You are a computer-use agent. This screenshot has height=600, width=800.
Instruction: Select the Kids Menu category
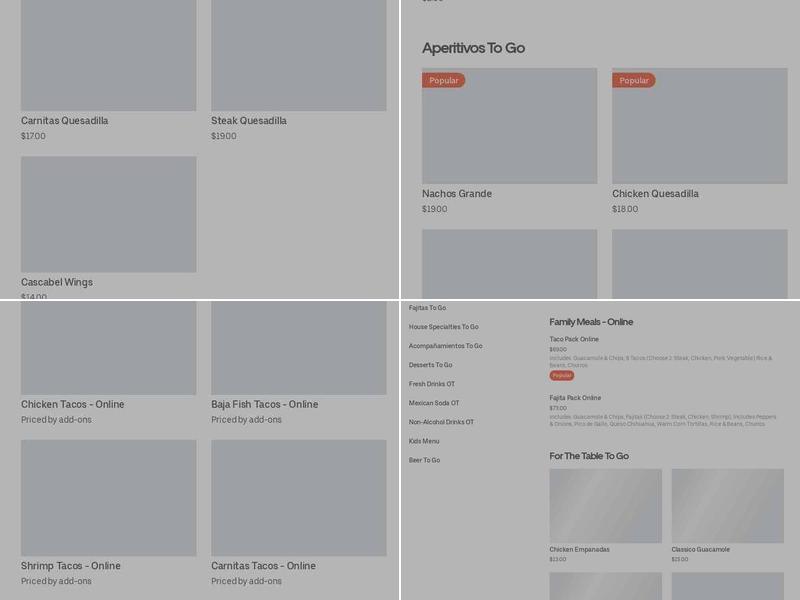(424, 441)
